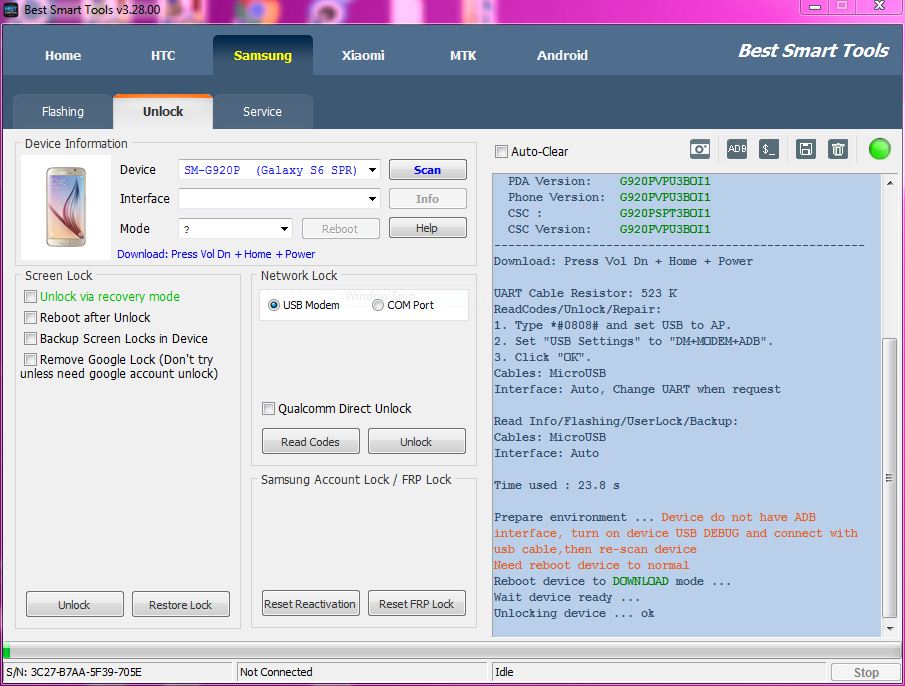Click the log vertical scrollbar thumb
The width and height of the screenshot is (905, 686).
click(x=889, y=478)
